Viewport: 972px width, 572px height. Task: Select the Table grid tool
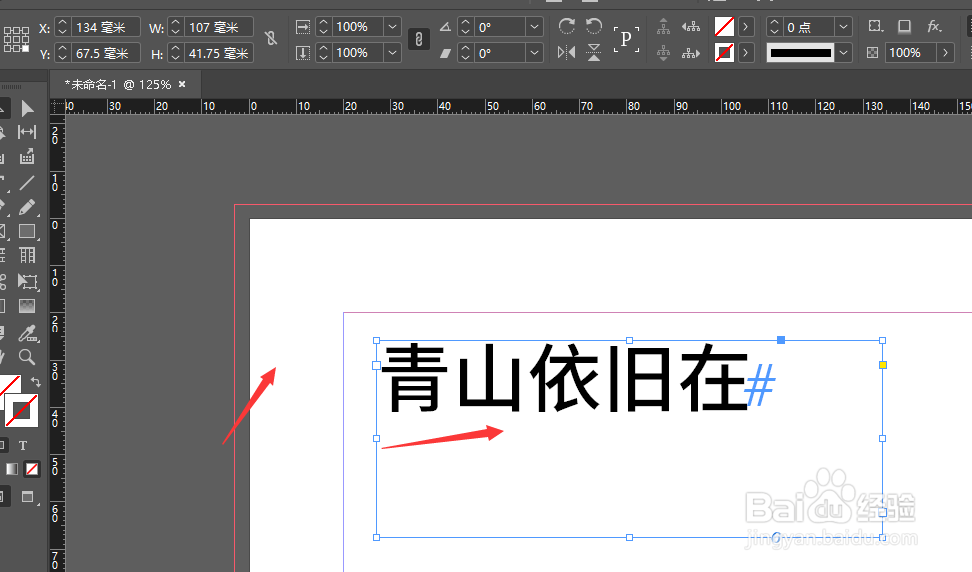pos(27,255)
